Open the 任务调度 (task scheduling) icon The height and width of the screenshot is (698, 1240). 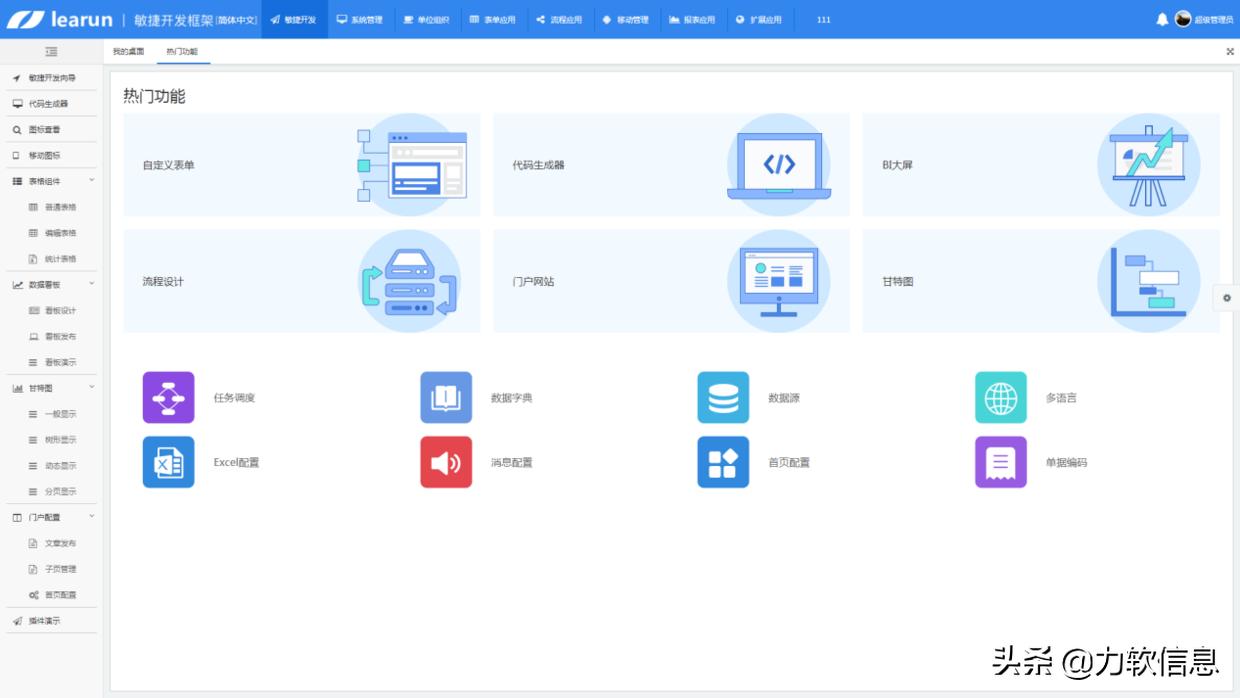[x=167, y=397]
